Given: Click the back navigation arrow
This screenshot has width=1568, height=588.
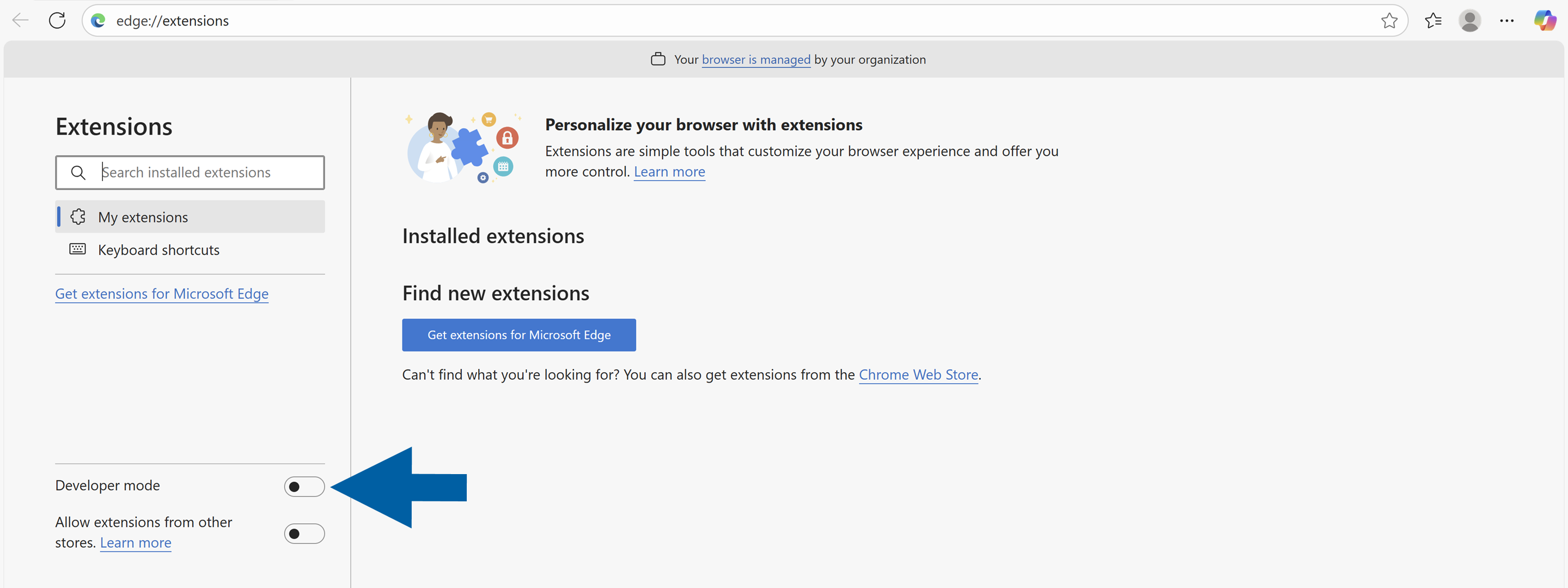Looking at the screenshot, I should pos(20,20).
